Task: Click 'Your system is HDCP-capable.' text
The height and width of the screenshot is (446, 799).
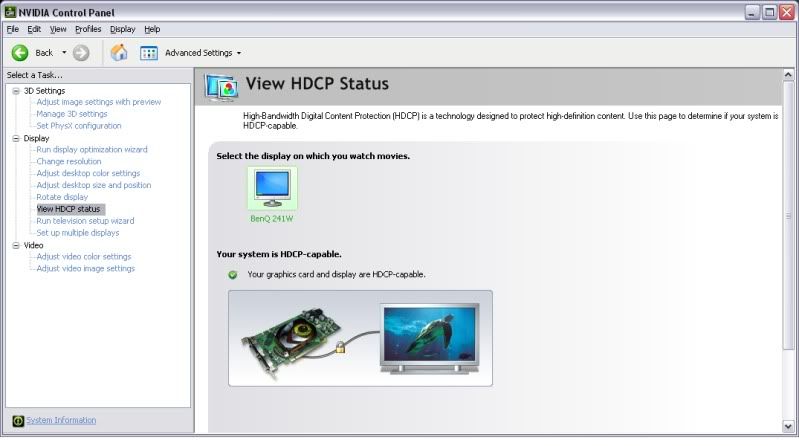Action: coord(279,254)
